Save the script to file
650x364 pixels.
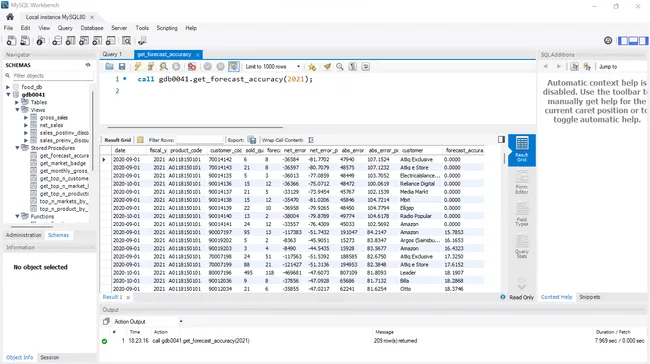pos(122,66)
